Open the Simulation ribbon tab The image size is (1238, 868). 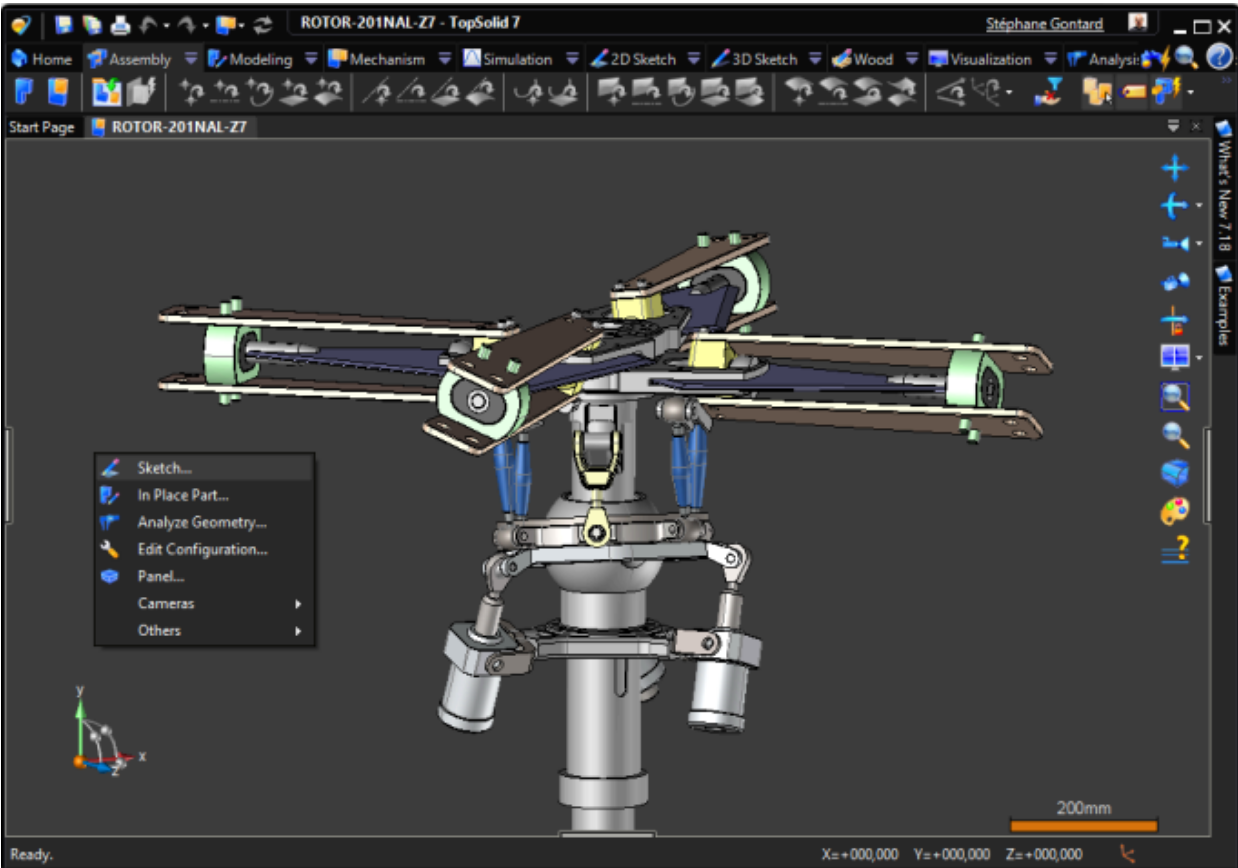(x=508, y=59)
